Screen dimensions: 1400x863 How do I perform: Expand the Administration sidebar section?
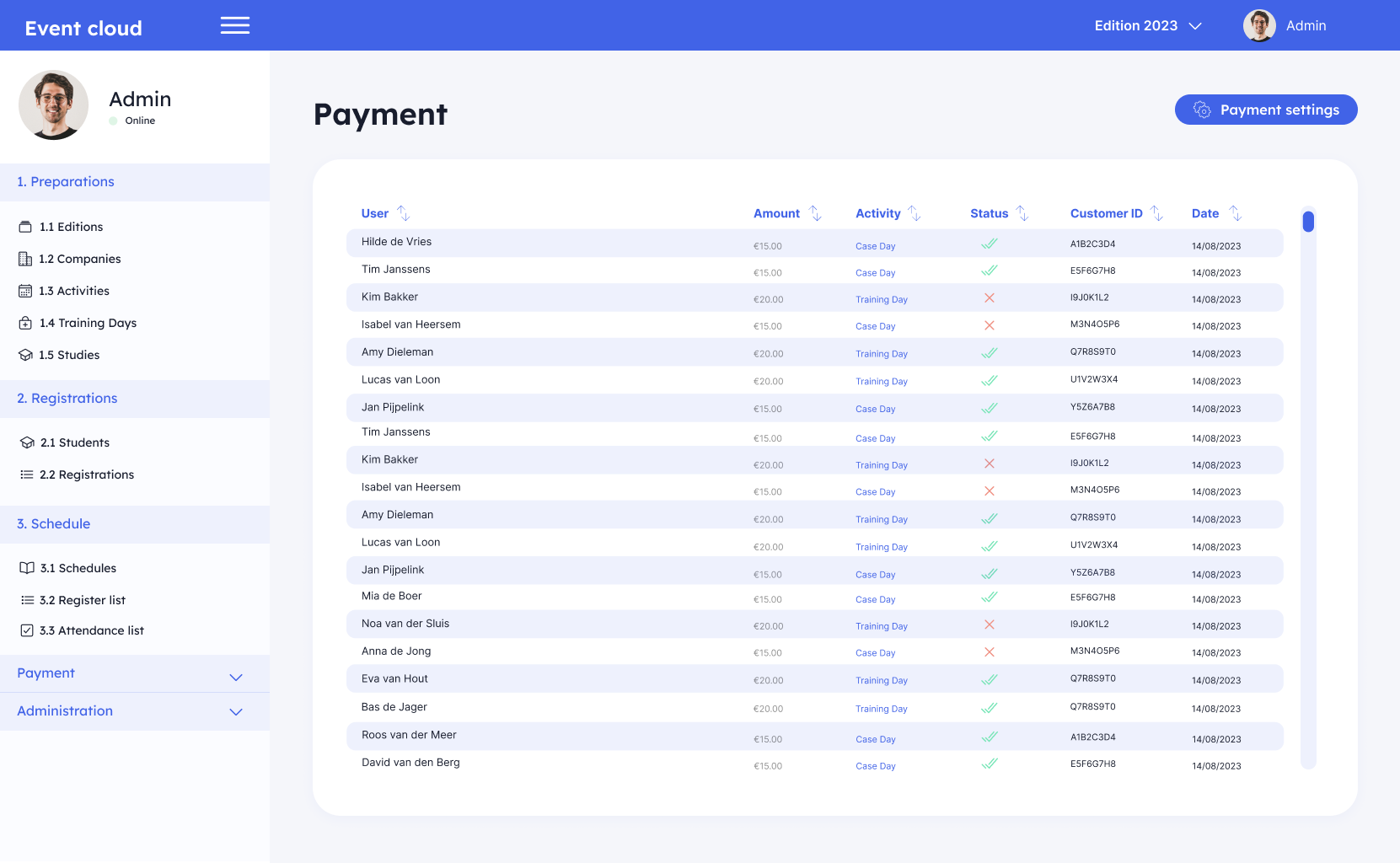pyautogui.click(x=236, y=711)
